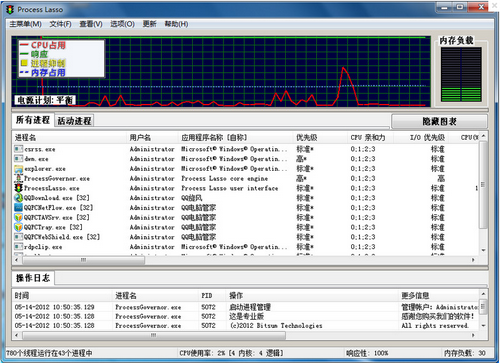Image resolution: width=500 pixels, height=363 pixels.
Task: Select QQDownload.exe [32] process name
Action: (57, 198)
